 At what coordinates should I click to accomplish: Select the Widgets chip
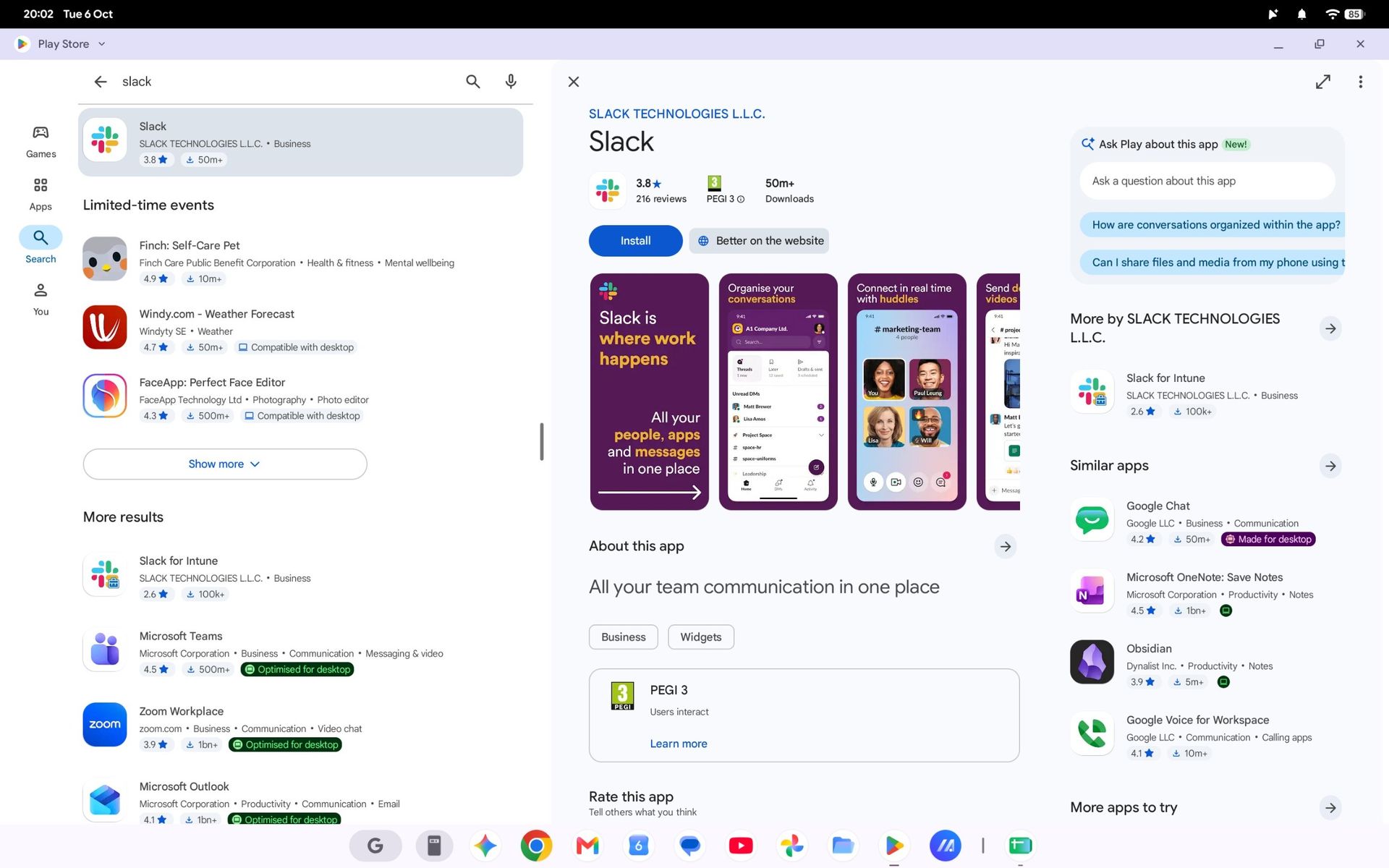(x=701, y=637)
